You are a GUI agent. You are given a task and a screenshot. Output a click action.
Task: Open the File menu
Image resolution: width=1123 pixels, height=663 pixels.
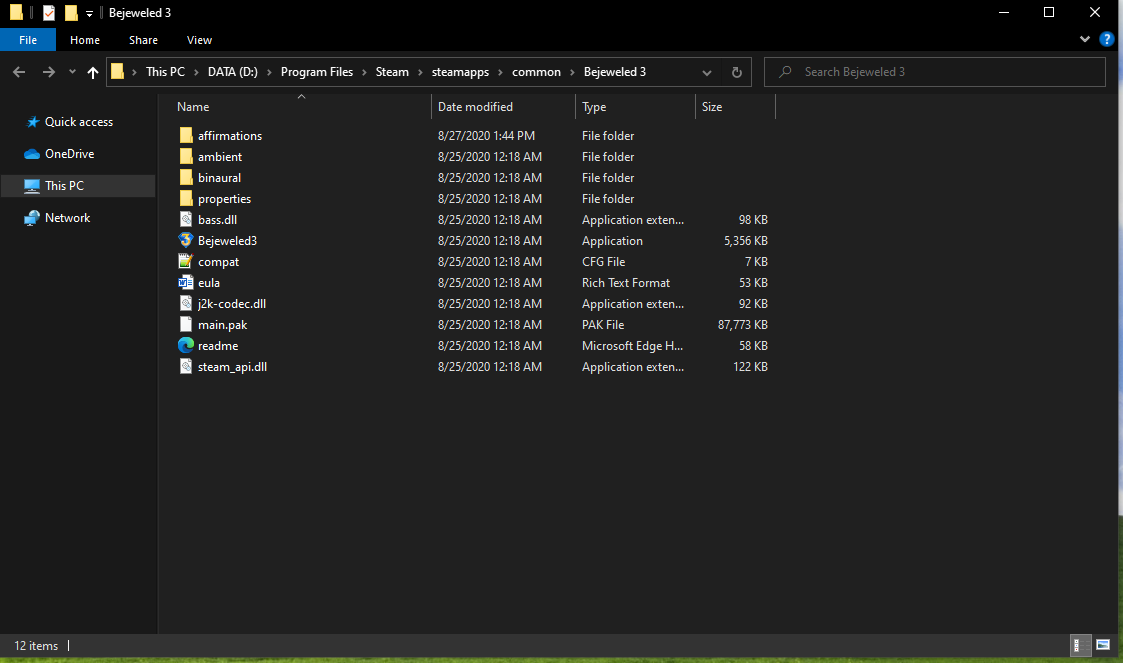coord(28,40)
